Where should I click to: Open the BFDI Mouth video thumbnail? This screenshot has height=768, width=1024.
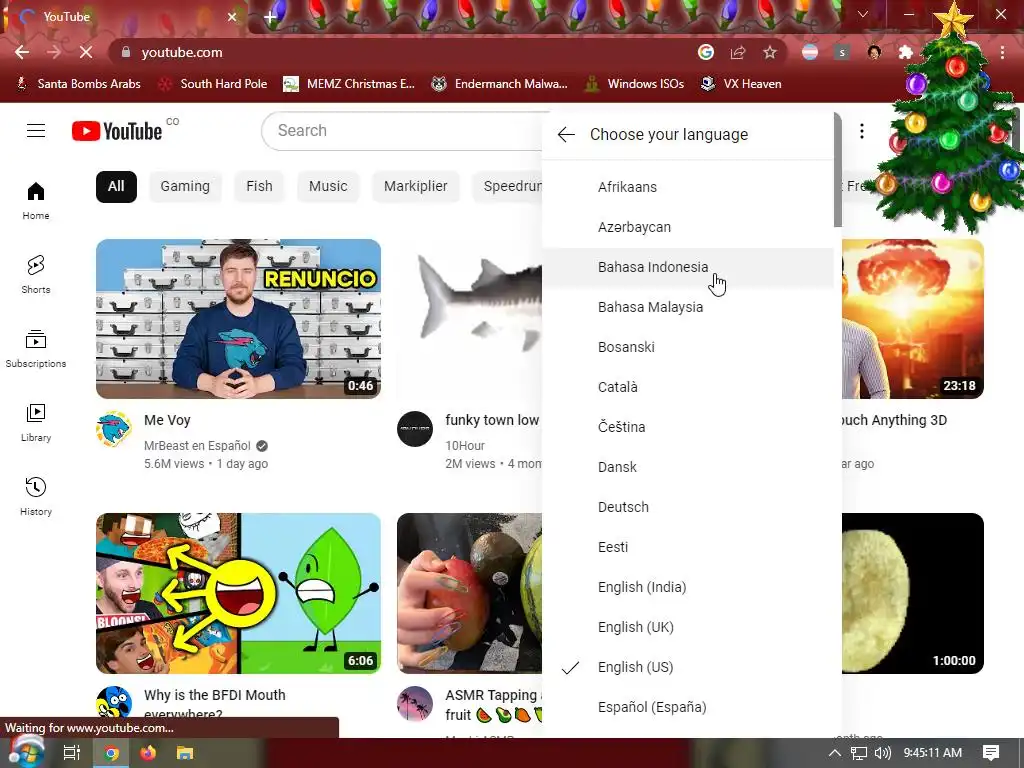click(x=238, y=593)
